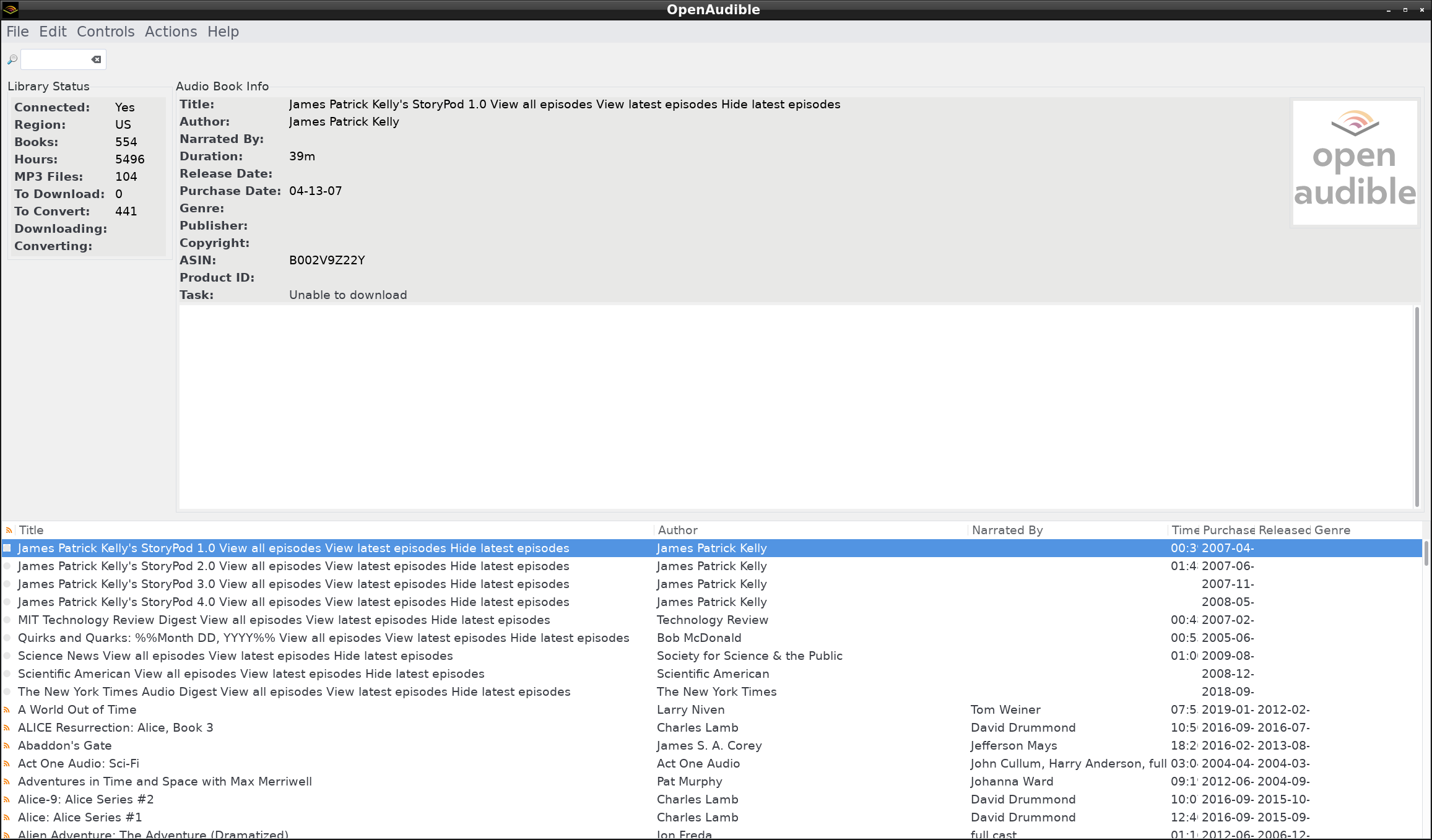The height and width of the screenshot is (840, 1432).
Task: Click the status dot beside Science News
Action: pos(7,656)
